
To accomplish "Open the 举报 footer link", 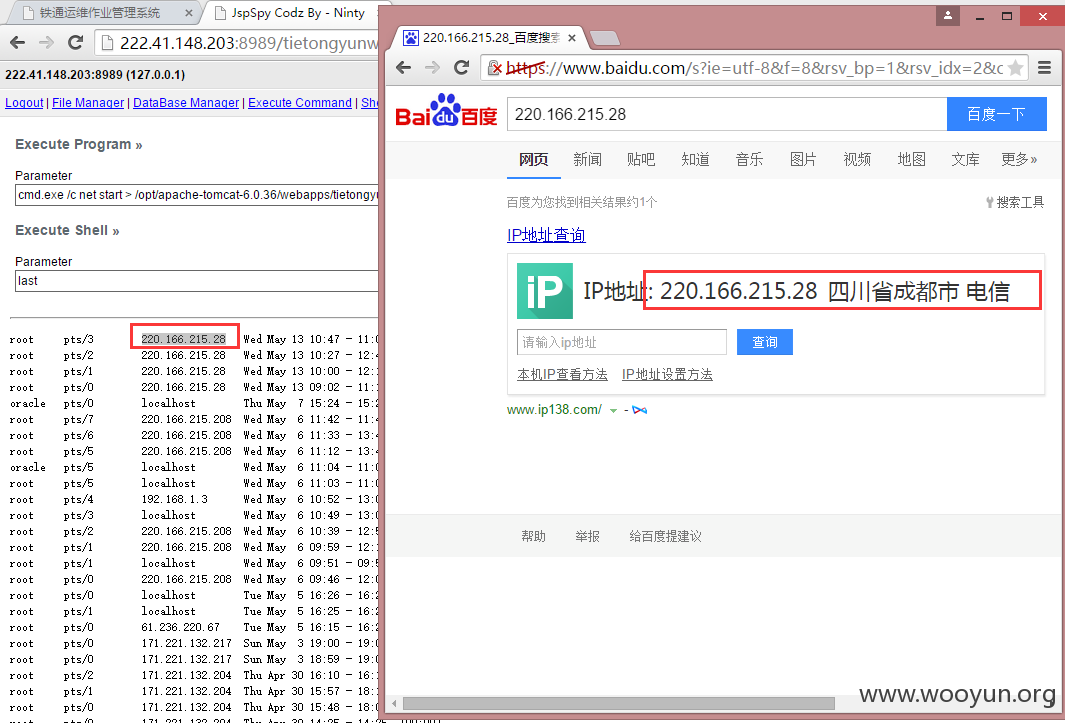I will (588, 537).
